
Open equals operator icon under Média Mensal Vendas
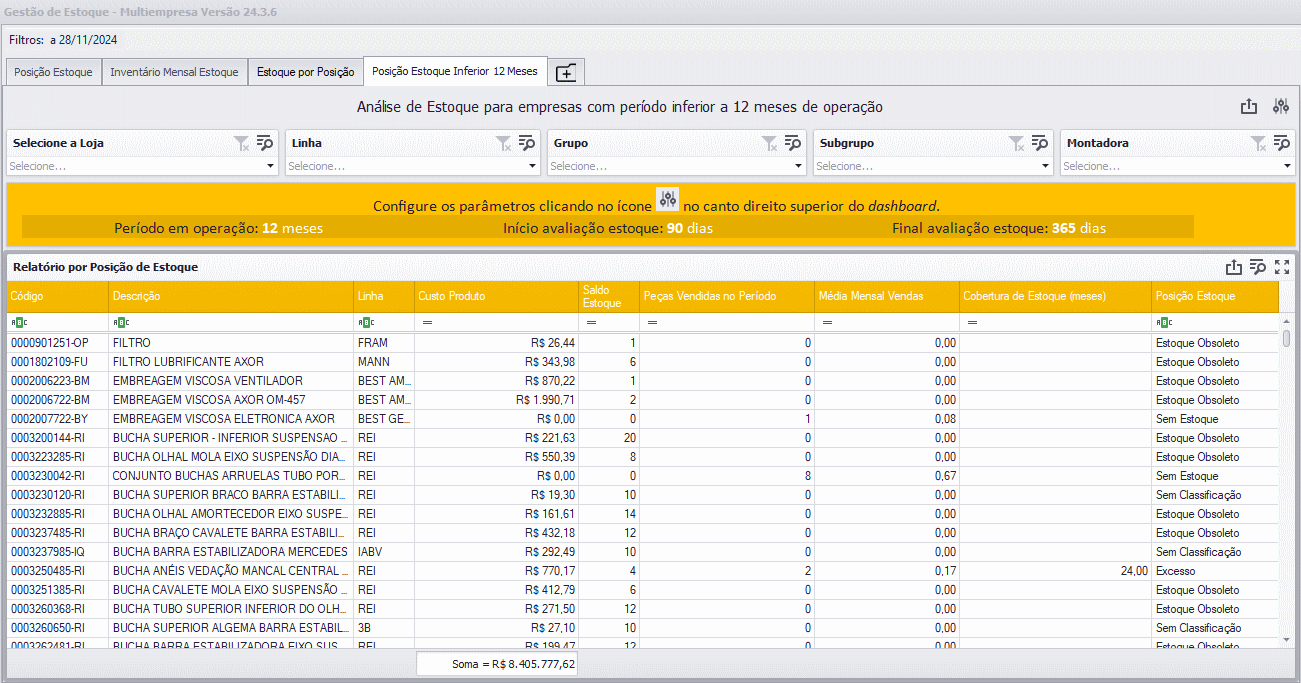coord(827,322)
